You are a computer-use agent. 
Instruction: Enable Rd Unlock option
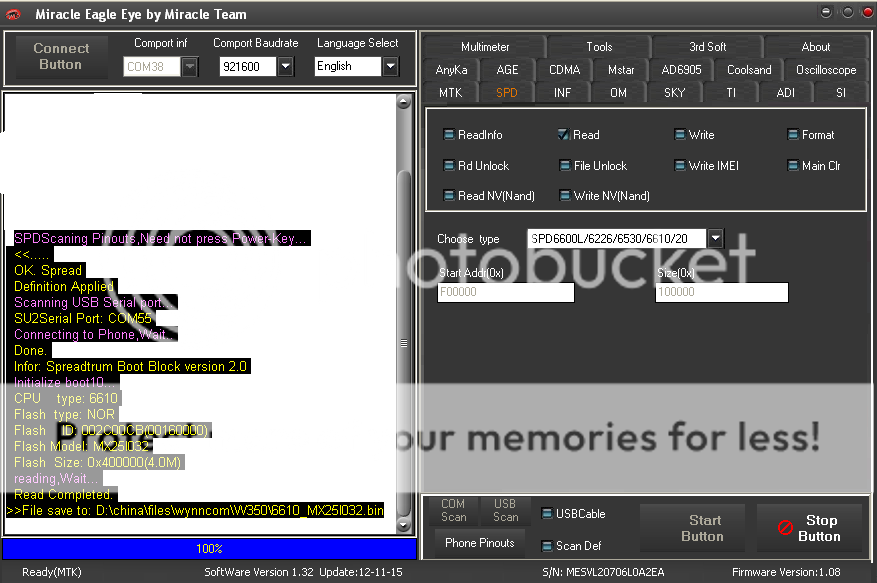[449, 165]
